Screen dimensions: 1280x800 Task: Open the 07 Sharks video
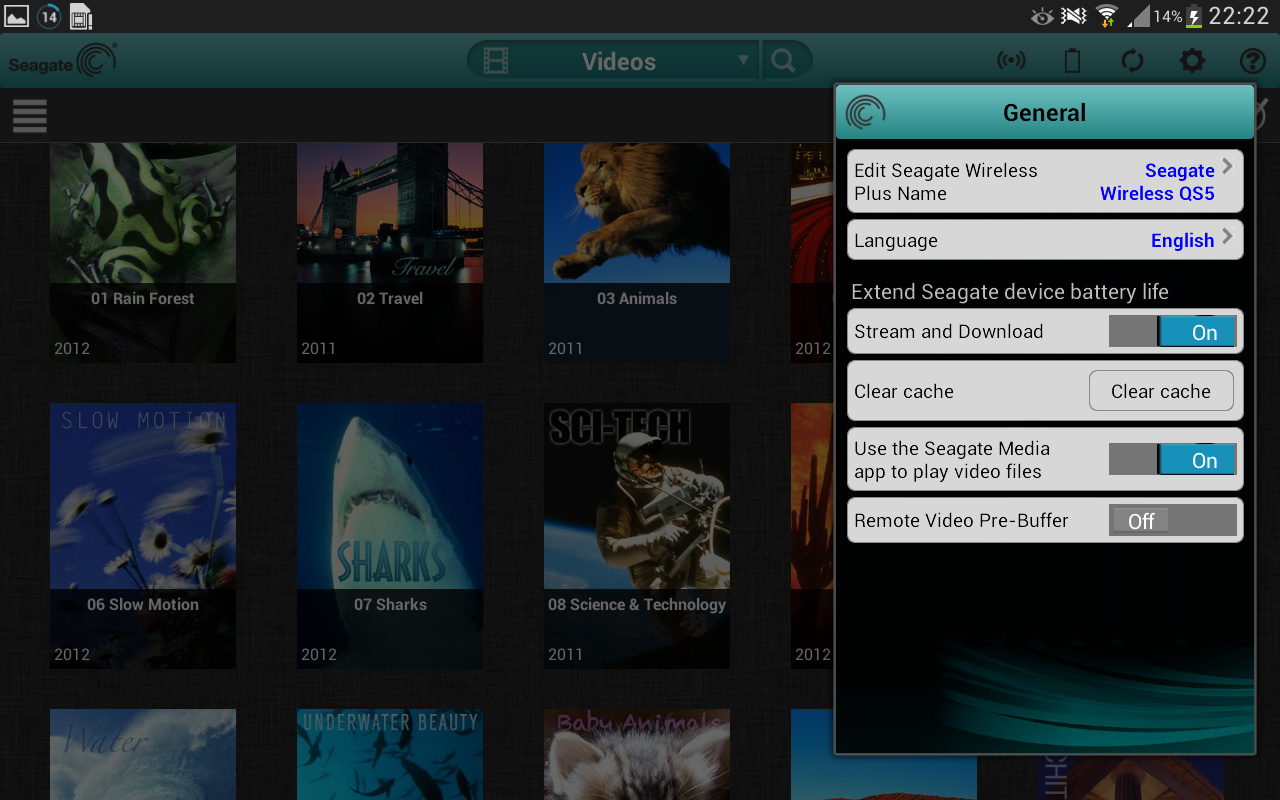coord(390,535)
